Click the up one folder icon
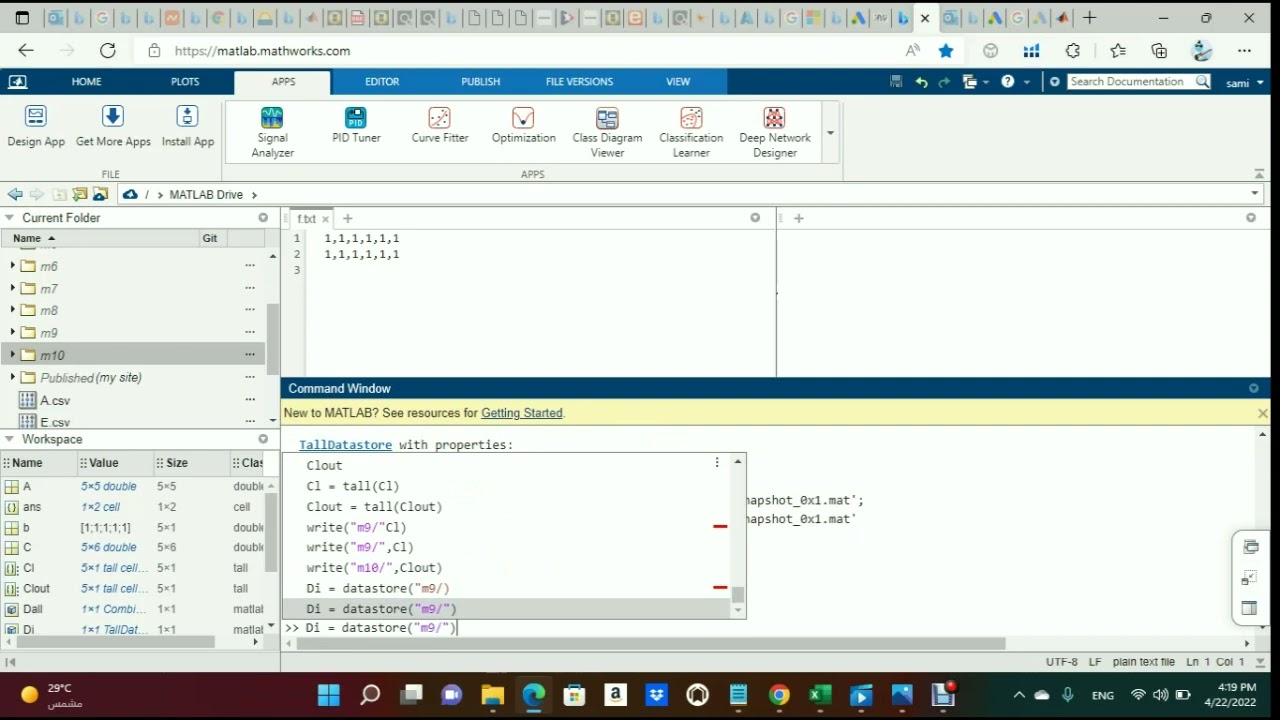Screen dimensions: 1280x720 (x=59, y=194)
